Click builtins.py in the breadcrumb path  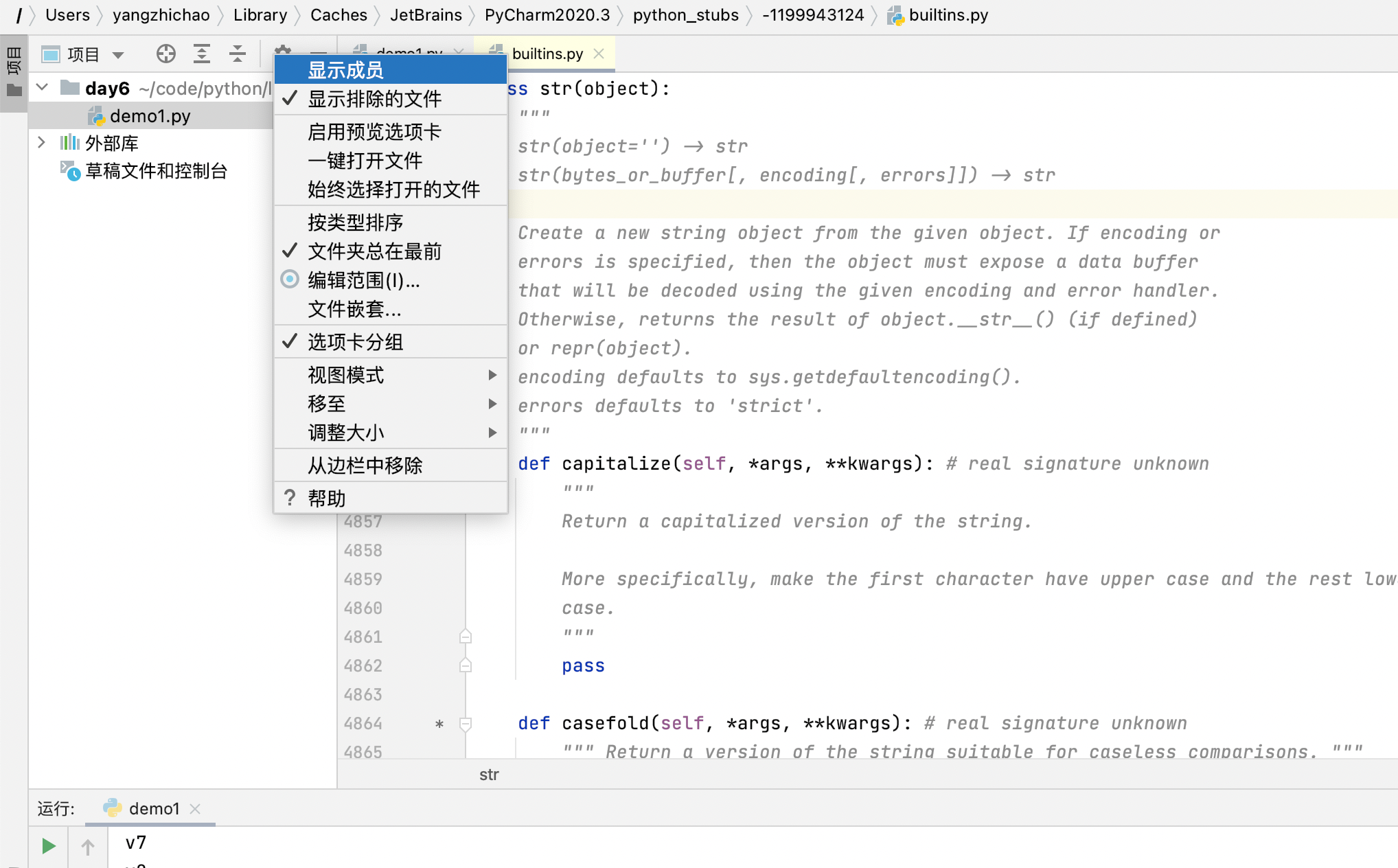pyautogui.click(x=938, y=15)
